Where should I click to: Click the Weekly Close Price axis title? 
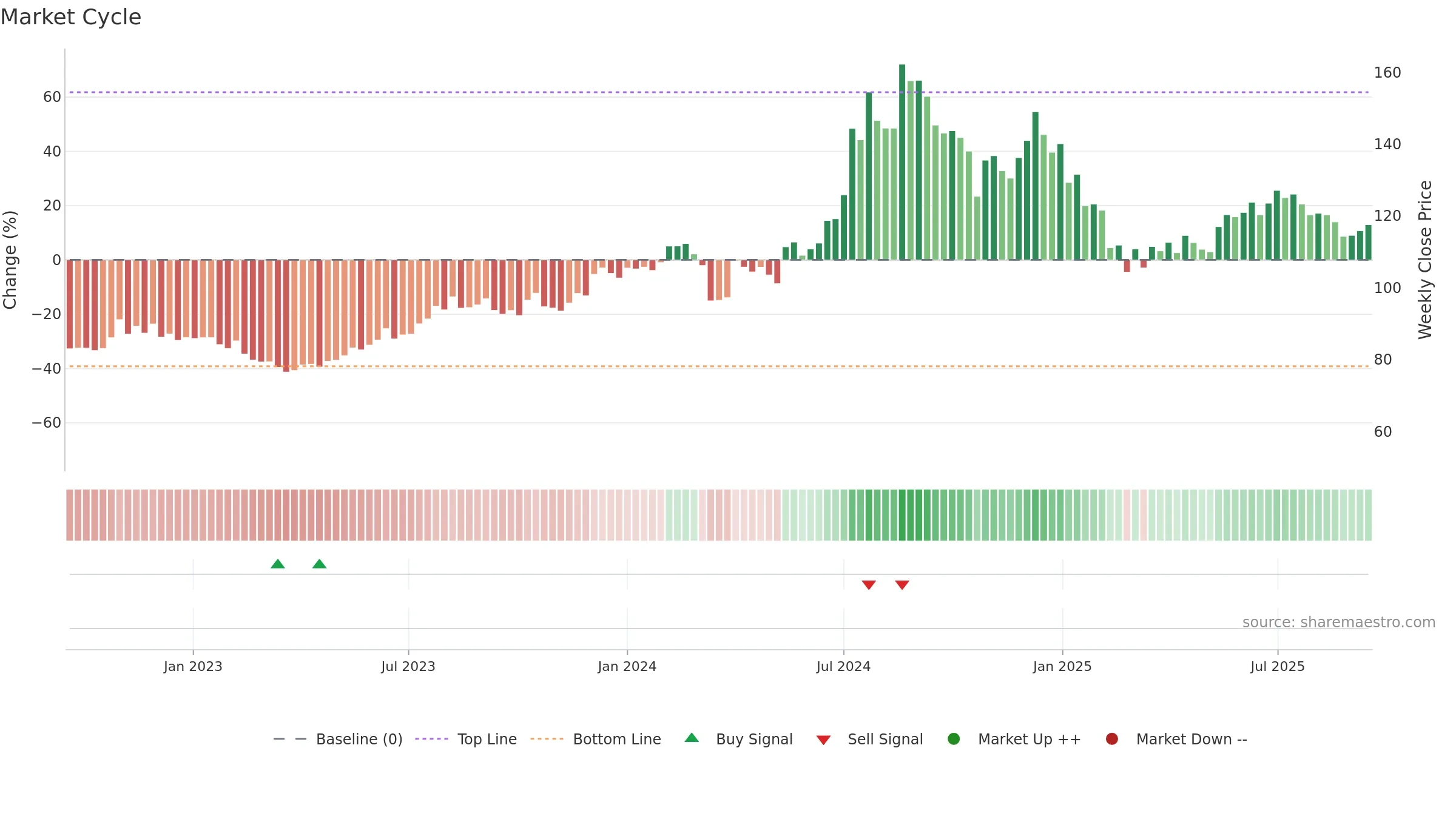(1425, 260)
